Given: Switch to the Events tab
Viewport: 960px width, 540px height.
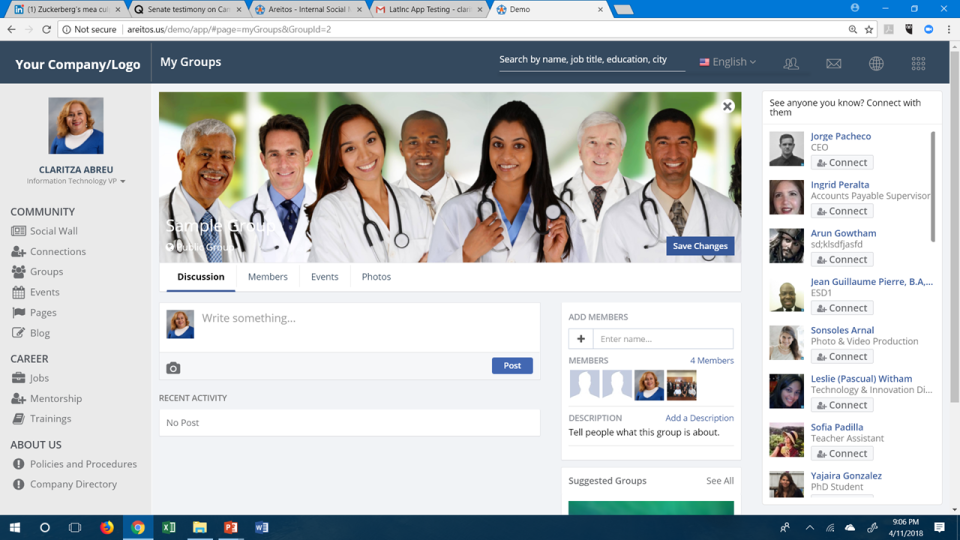Looking at the screenshot, I should tap(324, 277).
